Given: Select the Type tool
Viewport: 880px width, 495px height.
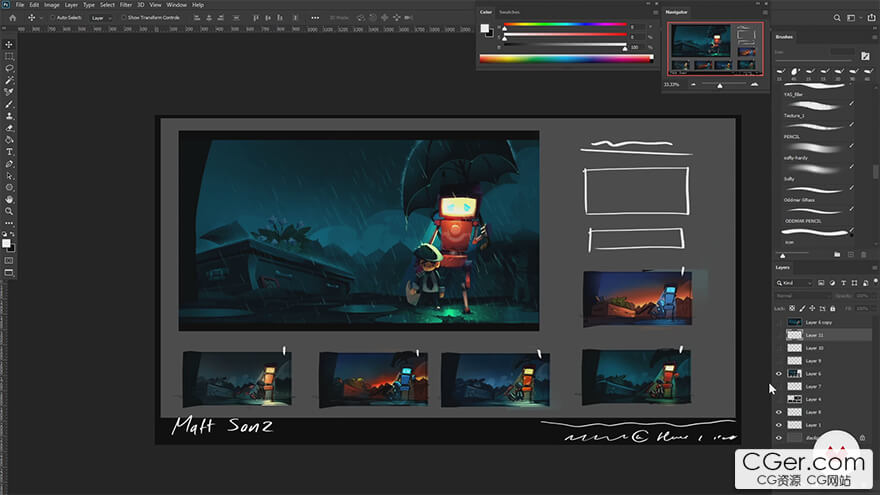Looking at the screenshot, I should 9,152.
